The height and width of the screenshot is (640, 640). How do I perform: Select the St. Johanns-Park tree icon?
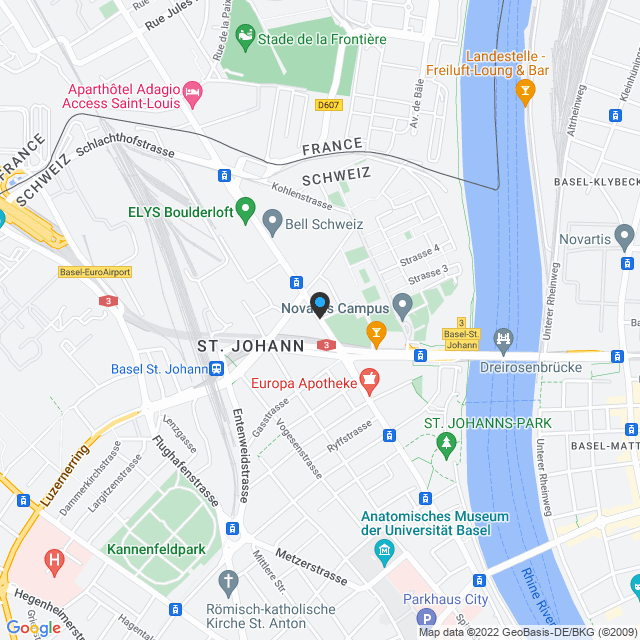(446, 446)
